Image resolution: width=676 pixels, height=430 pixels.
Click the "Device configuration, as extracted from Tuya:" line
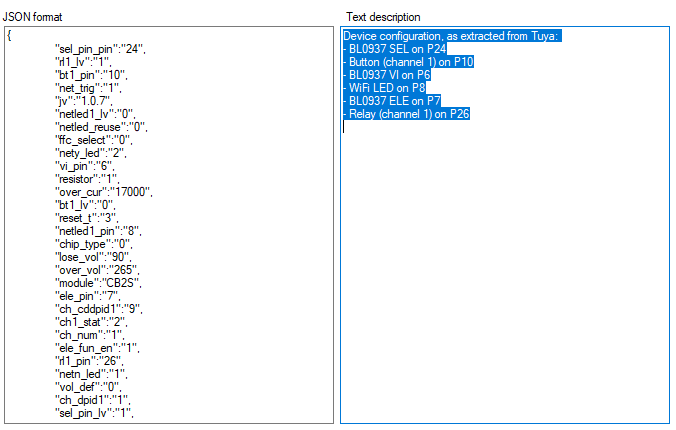pyautogui.click(x=452, y=36)
